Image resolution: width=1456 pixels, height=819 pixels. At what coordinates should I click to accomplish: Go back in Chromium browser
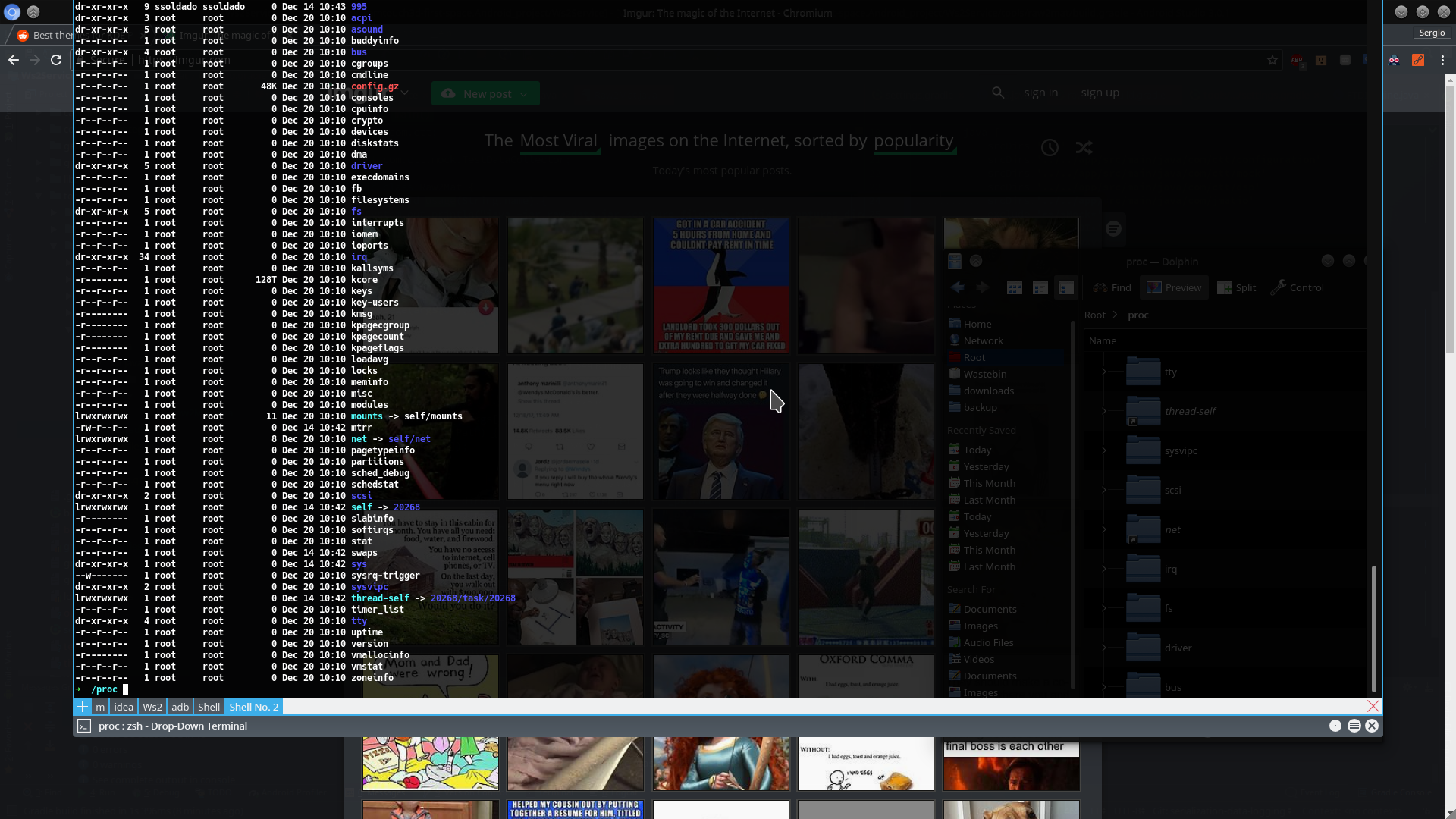pyautogui.click(x=14, y=60)
